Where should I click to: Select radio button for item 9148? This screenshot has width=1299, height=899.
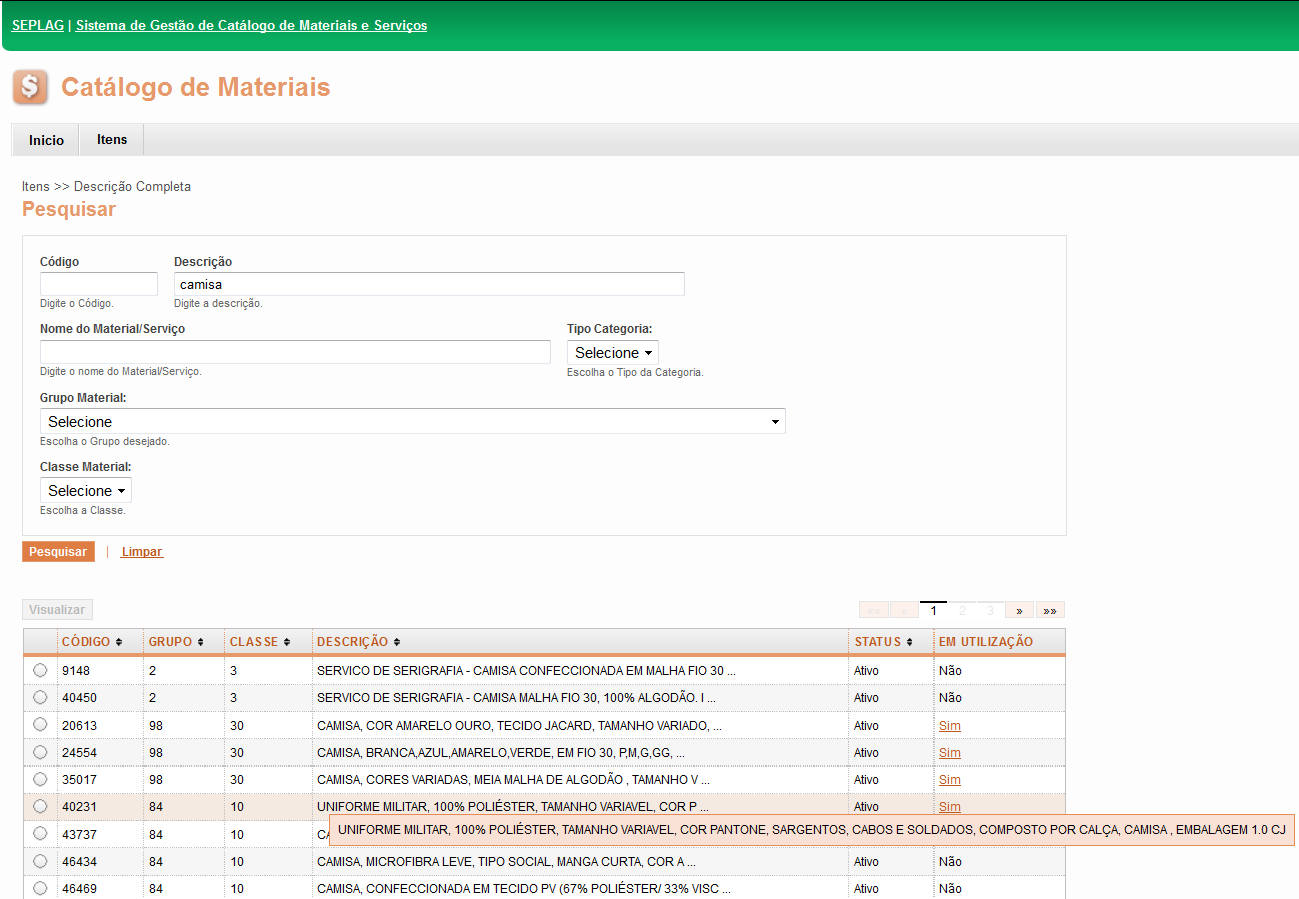(40, 670)
